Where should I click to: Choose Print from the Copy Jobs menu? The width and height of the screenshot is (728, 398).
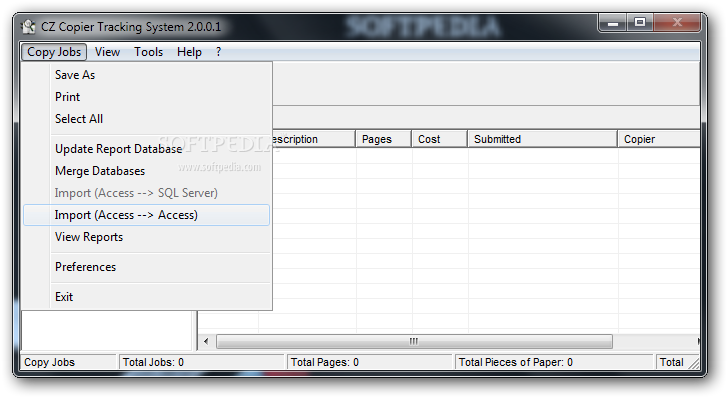147,97
